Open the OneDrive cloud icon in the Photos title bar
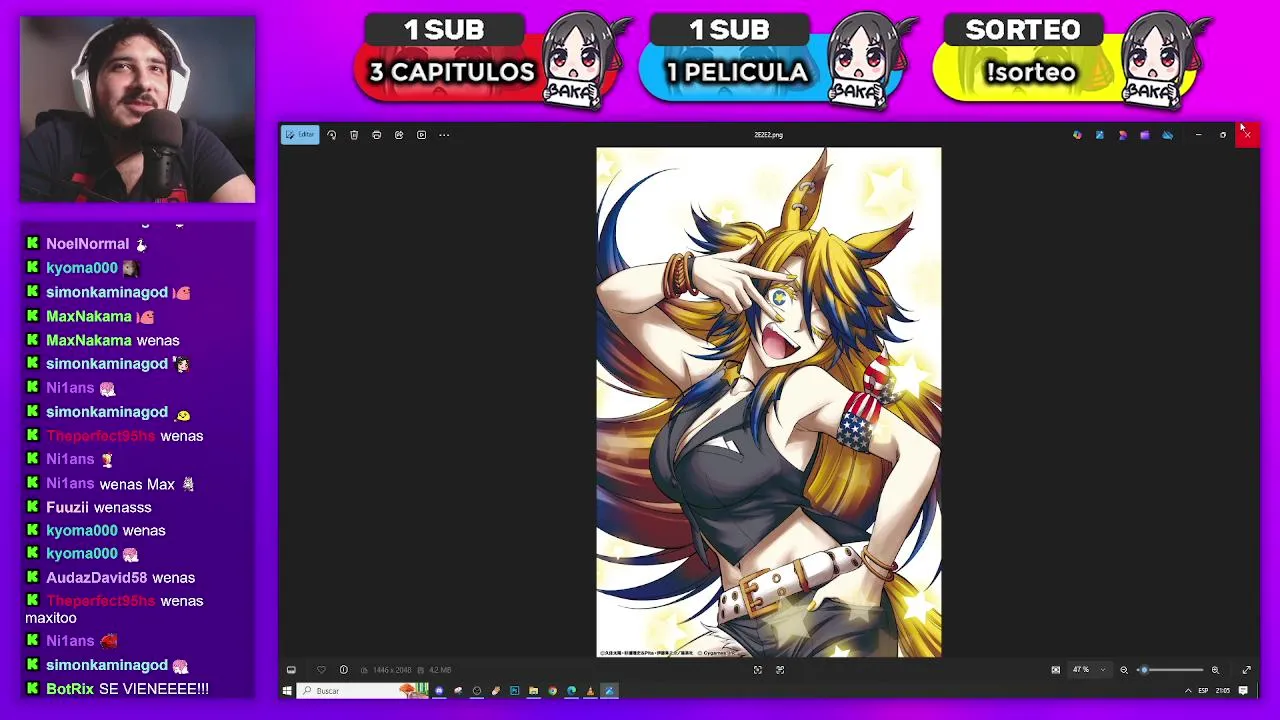This screenshot has width=1280, height=720. pos(1167,135)
